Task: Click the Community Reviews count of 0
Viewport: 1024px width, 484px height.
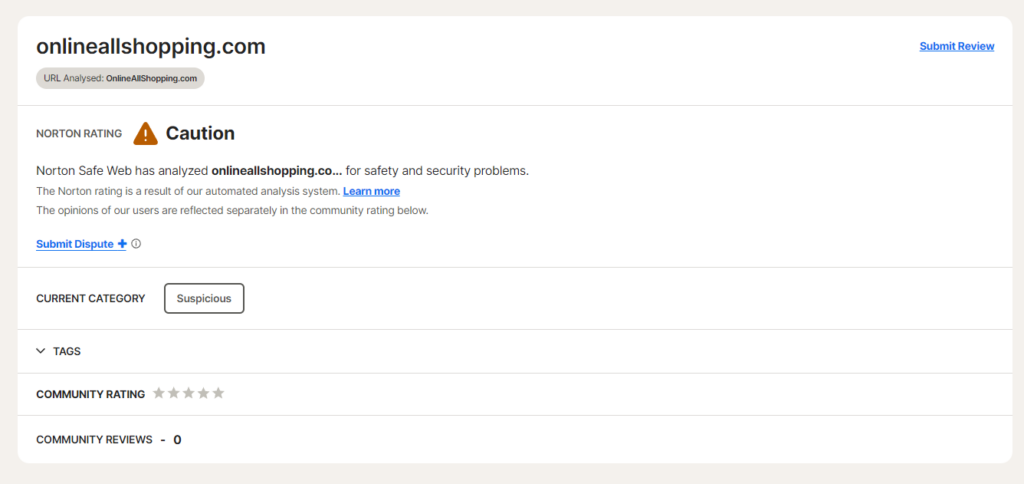Action: (x=177, y=440)
